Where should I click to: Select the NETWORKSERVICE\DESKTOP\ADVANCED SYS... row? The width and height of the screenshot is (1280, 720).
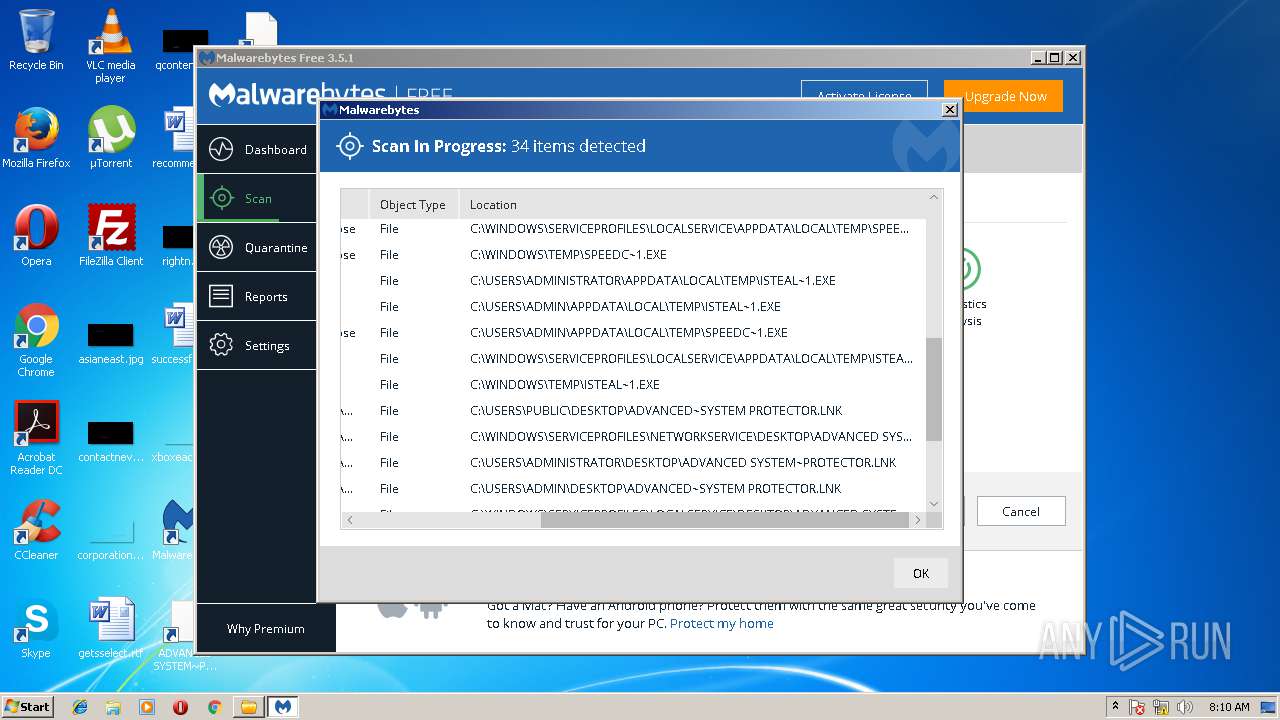633,437
